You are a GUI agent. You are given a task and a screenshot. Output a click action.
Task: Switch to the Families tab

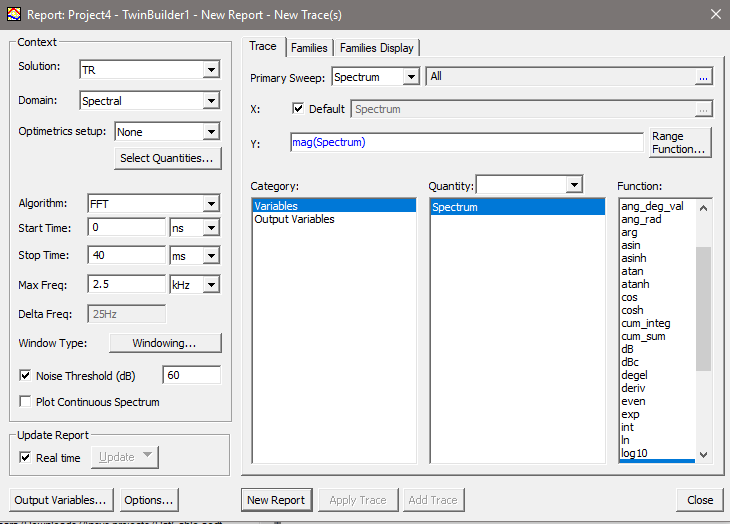pos(309,48)
